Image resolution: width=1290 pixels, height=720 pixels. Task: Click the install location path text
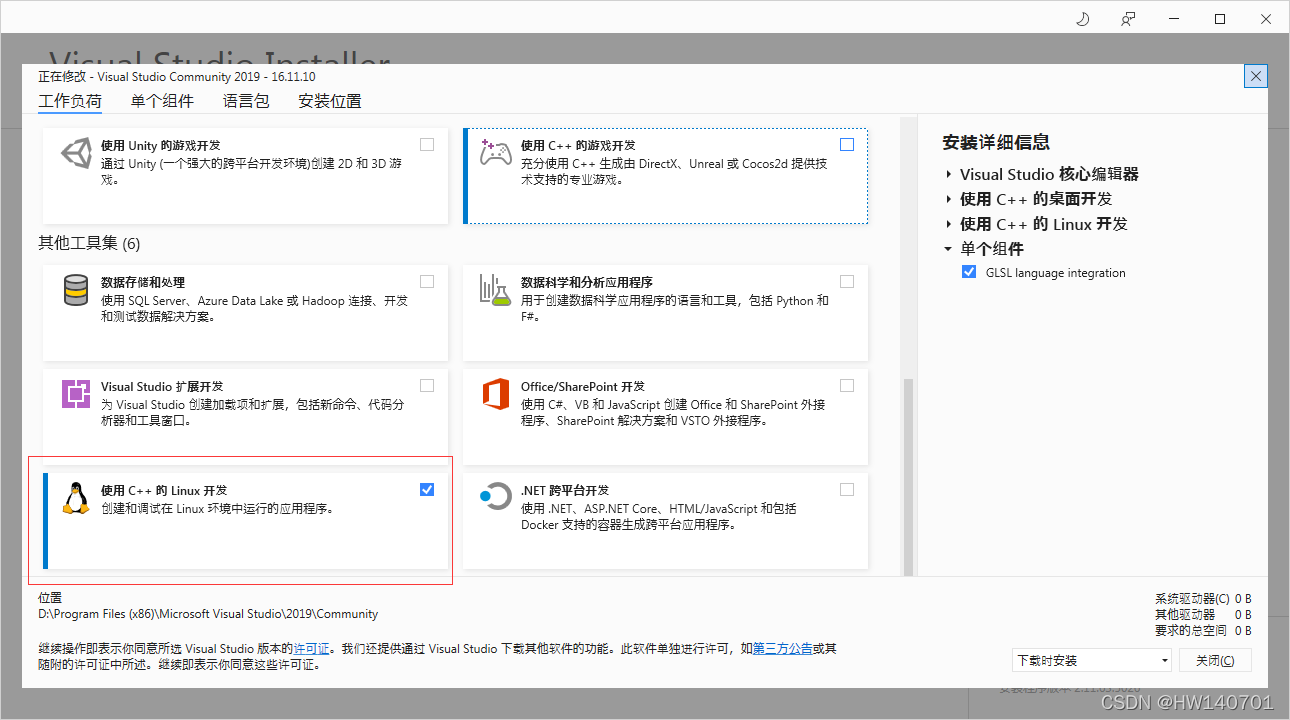coord(208,614)
